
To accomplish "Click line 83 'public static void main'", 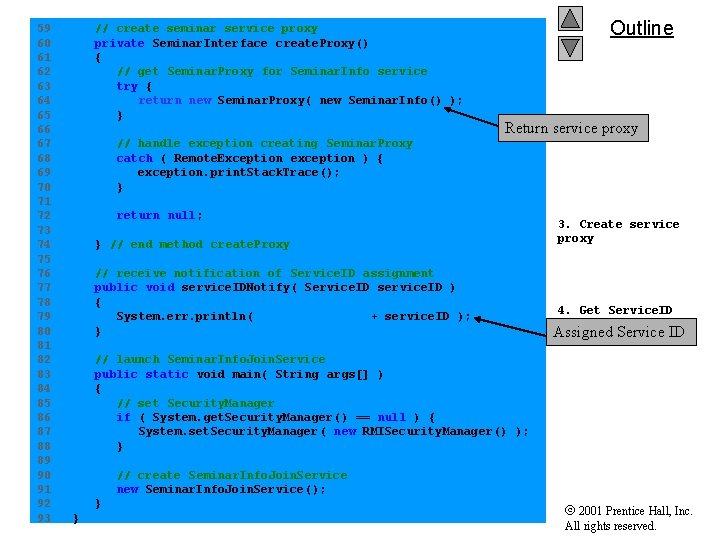I will [x=238, y=374].
